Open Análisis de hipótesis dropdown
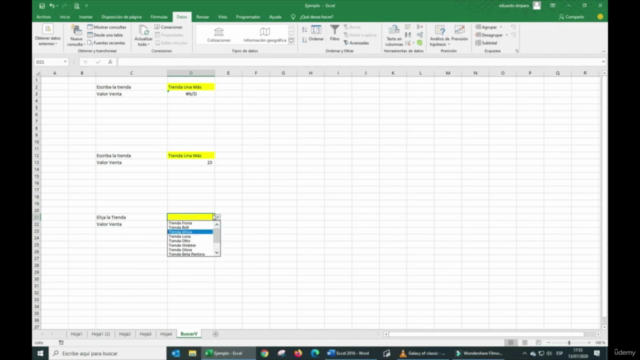Image resolution: width=640 pixels, height=360 pixels. click(440, 36)
